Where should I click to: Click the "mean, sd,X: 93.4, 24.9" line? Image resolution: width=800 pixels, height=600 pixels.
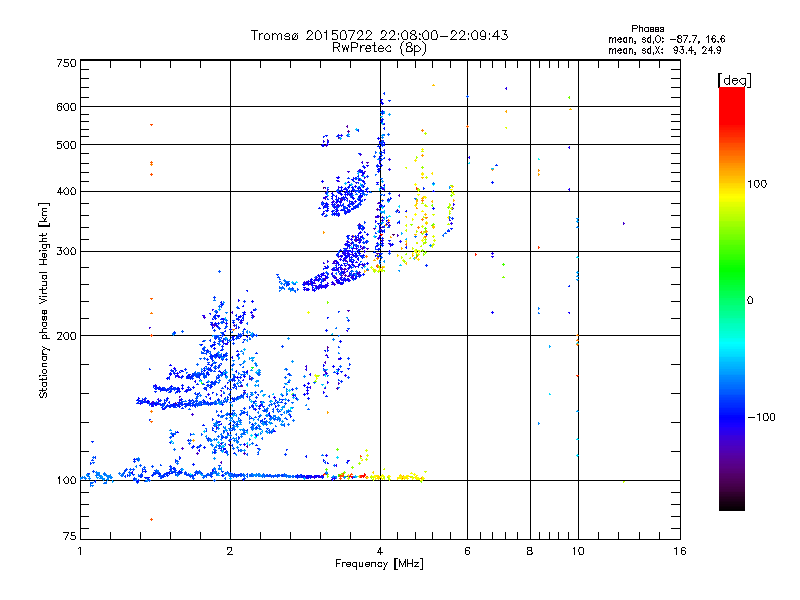[664, 50]
